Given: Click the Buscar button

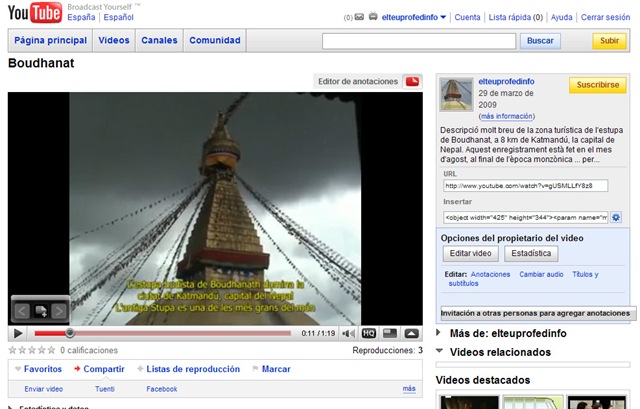Looking at the screenshot, I should [540, 41].
